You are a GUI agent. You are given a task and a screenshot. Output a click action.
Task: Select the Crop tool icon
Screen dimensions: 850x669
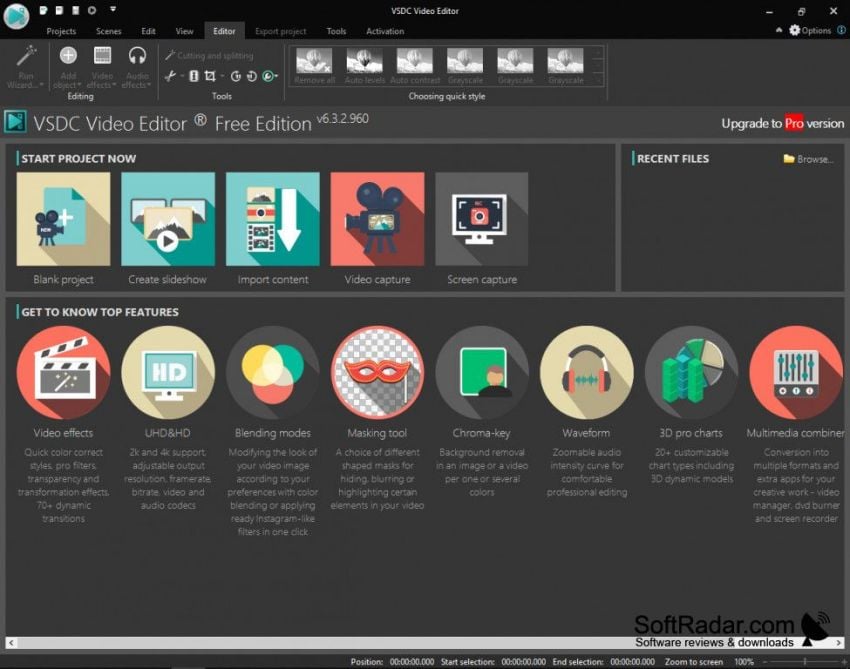click(x=210, y=76)
